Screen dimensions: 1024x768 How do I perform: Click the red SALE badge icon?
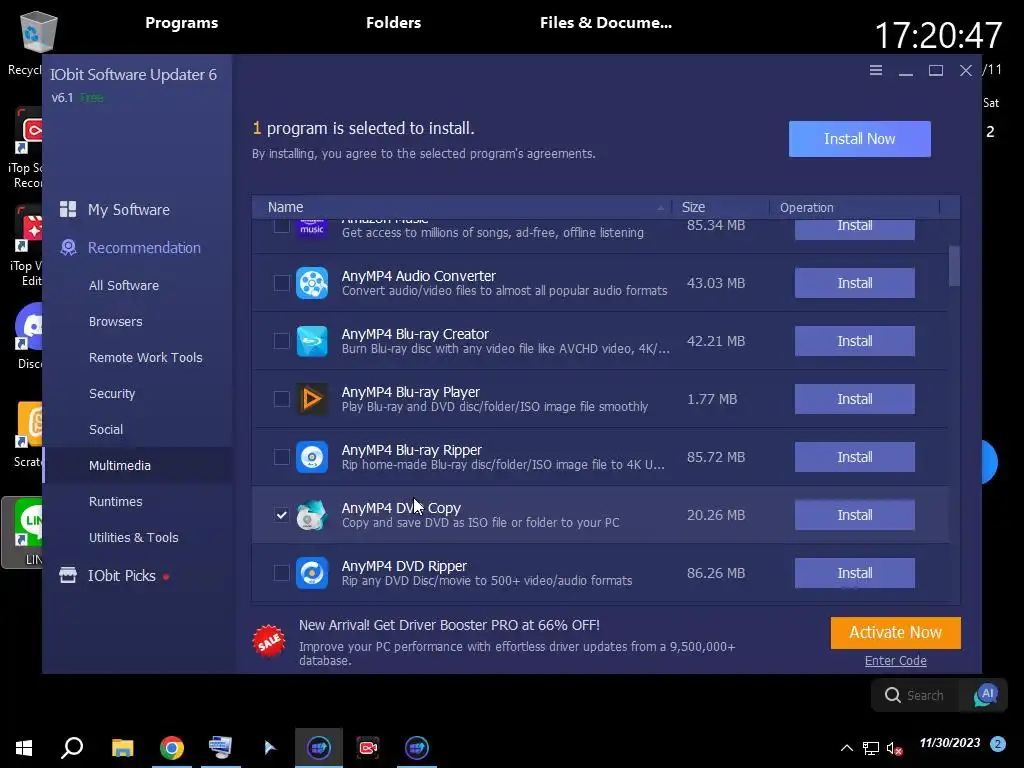click(x=269, y=641)
